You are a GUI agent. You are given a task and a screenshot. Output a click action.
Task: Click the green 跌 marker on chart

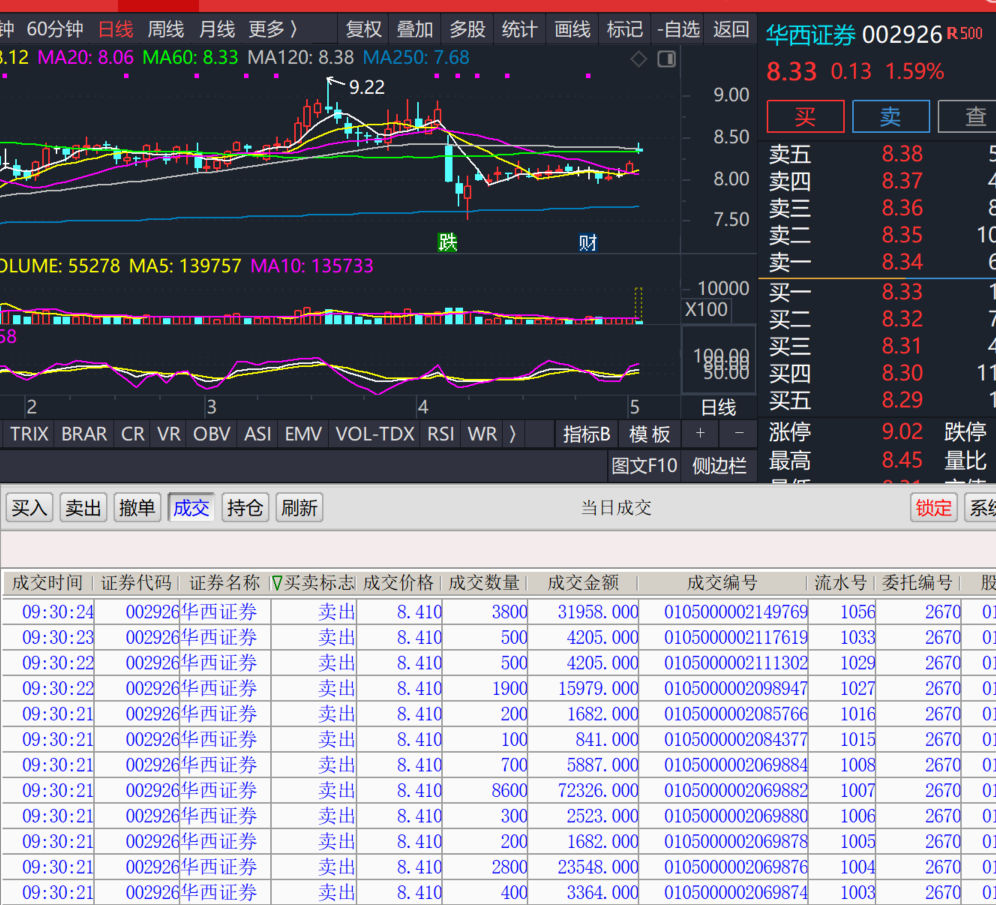click(447, 242)
